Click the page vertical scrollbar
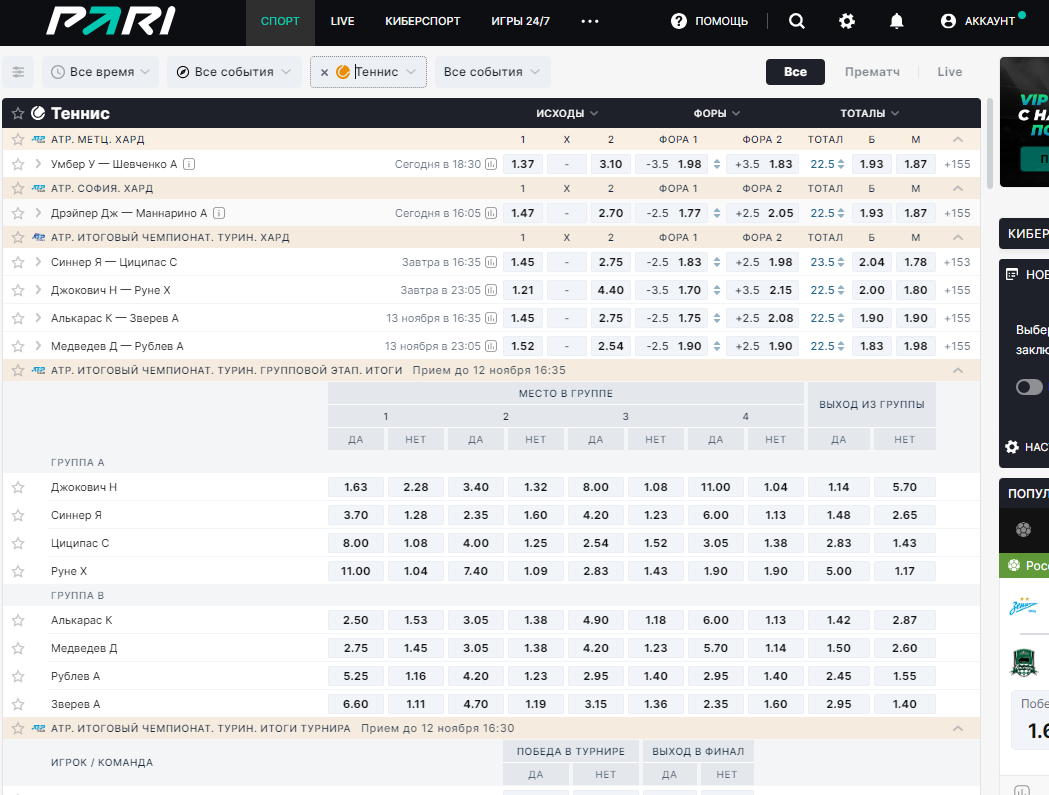 [x=990, y=143]
